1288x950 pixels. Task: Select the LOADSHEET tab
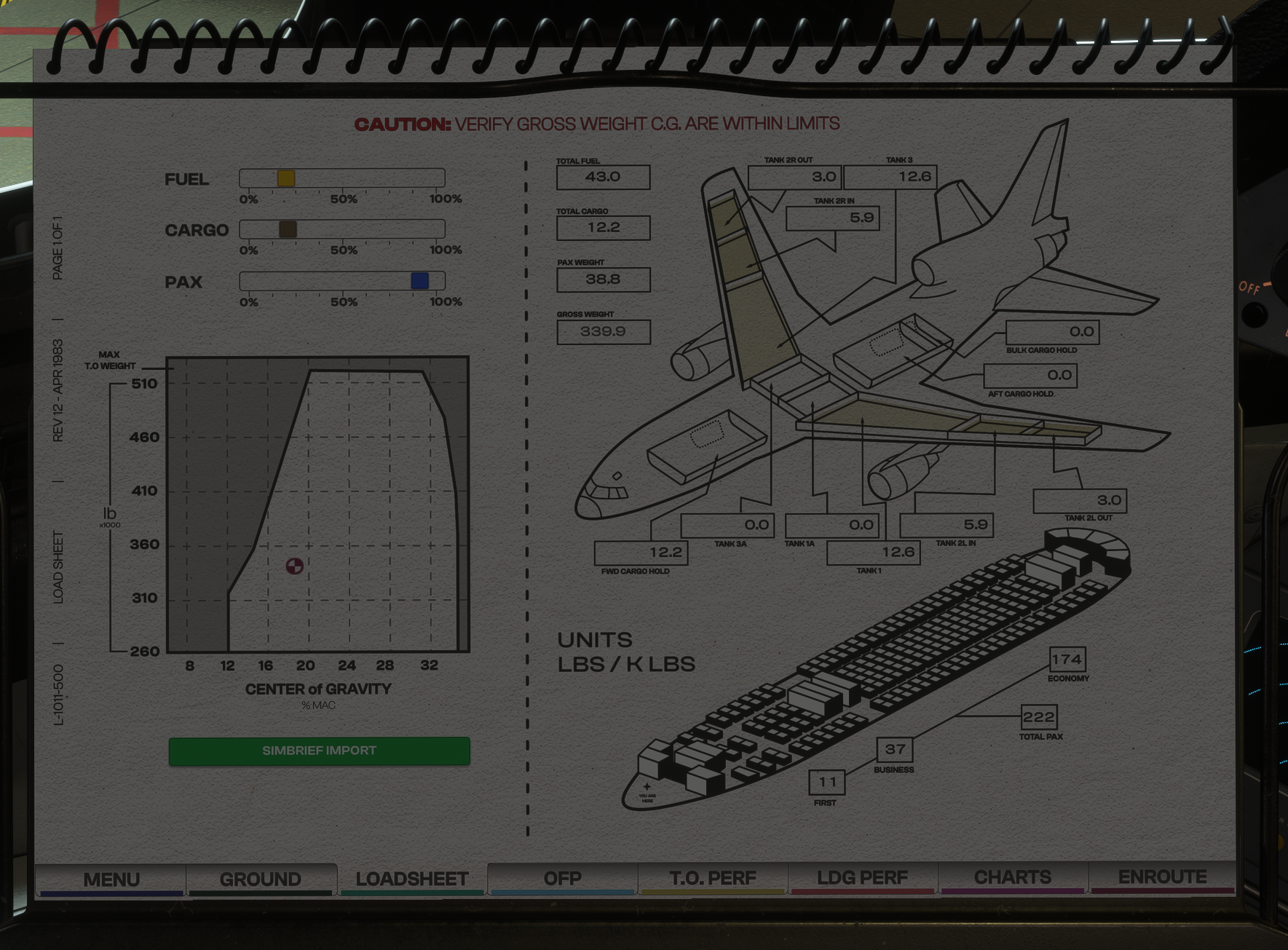point(411,879)
